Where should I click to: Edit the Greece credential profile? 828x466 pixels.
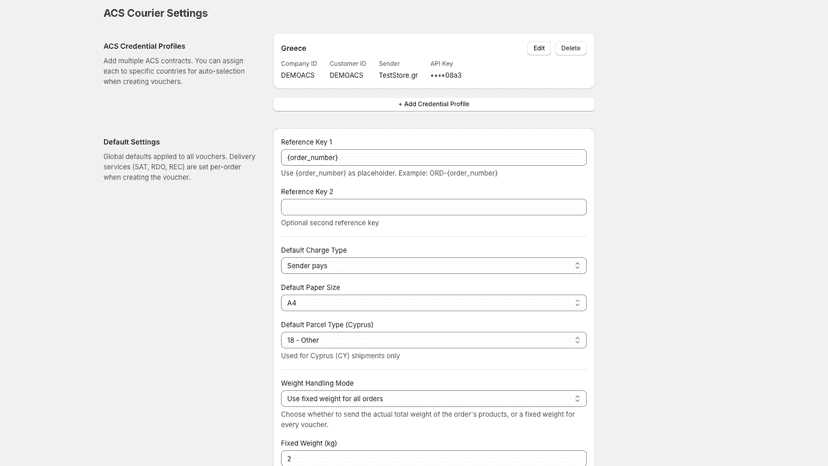point(539,48)
